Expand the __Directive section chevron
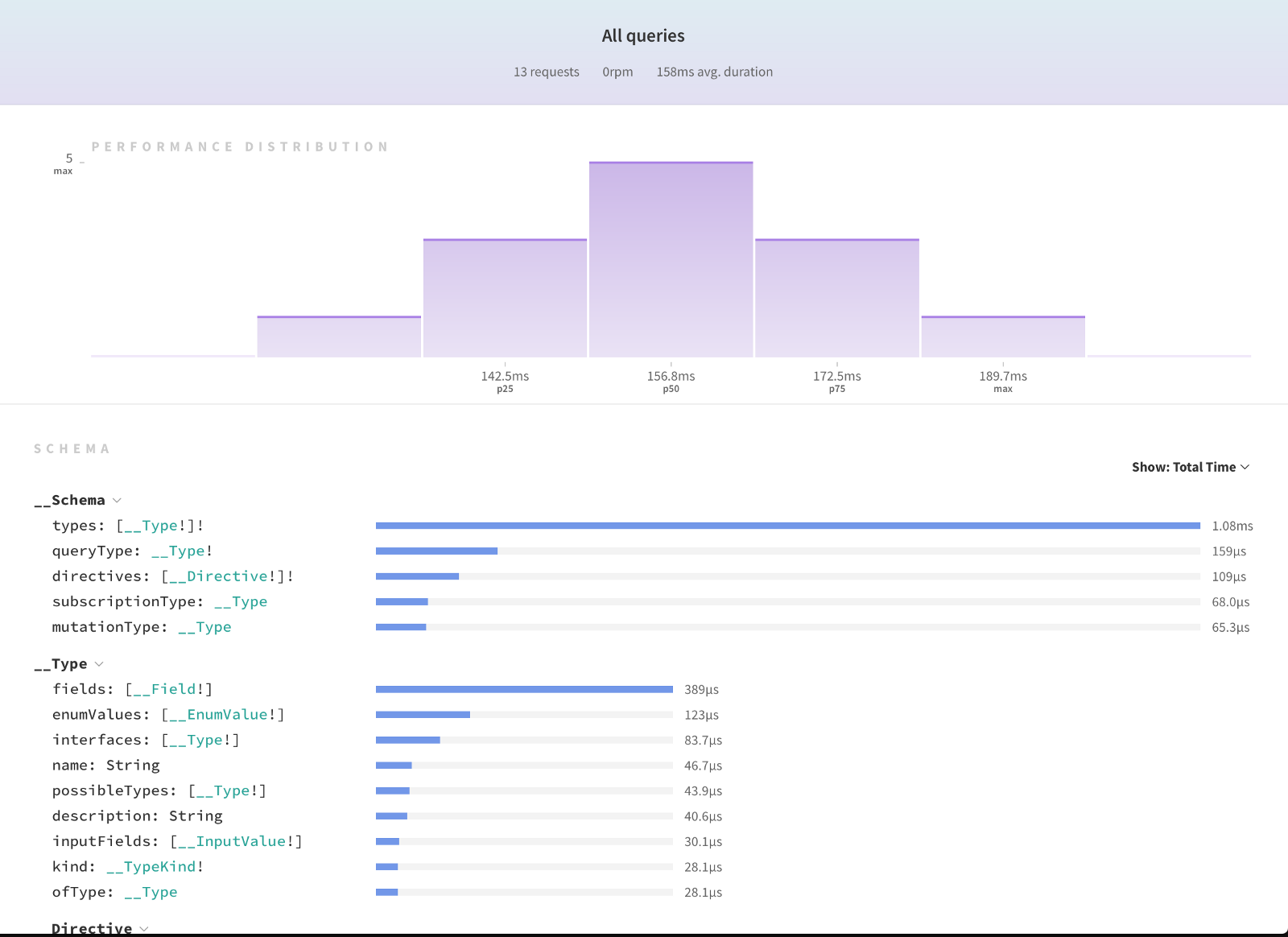 (144, 928)
